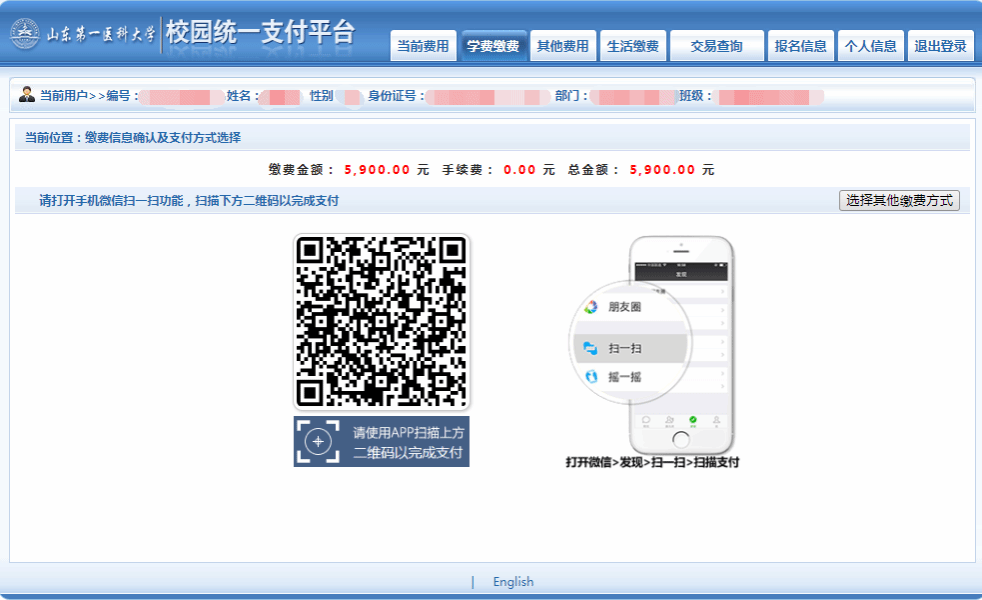Click the 摇一摇 icon in the phone illustration

(591, 377)
